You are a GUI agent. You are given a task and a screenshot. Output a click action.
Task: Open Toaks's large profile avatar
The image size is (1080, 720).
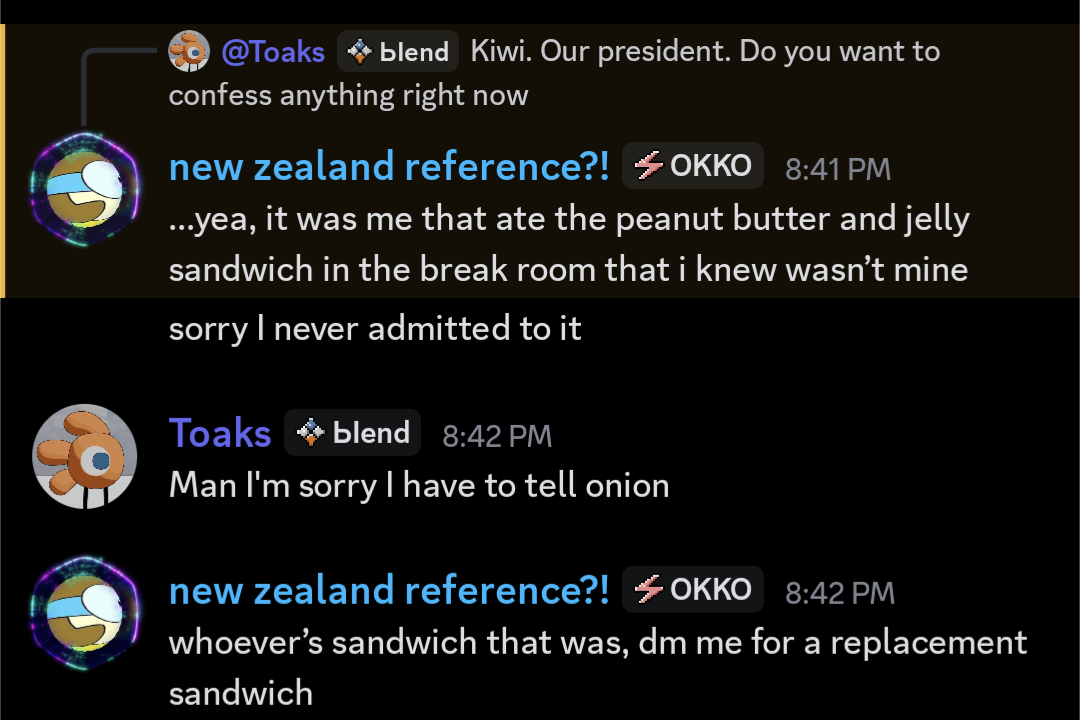click(x=84, y=457)
